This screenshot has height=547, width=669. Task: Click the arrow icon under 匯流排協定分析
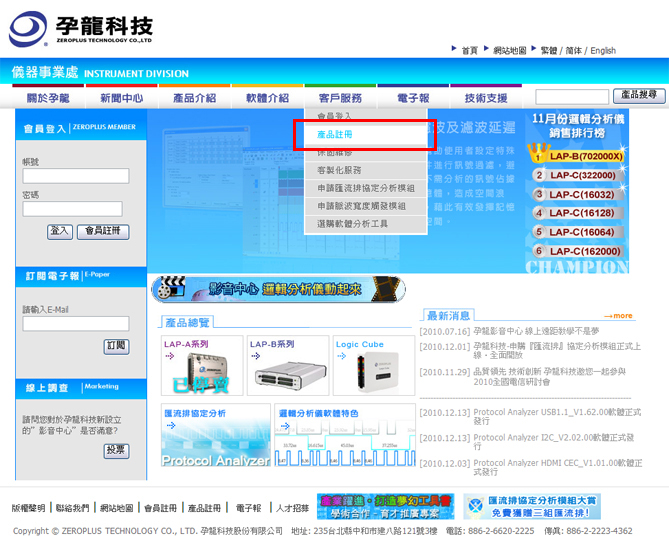[171, 425]
